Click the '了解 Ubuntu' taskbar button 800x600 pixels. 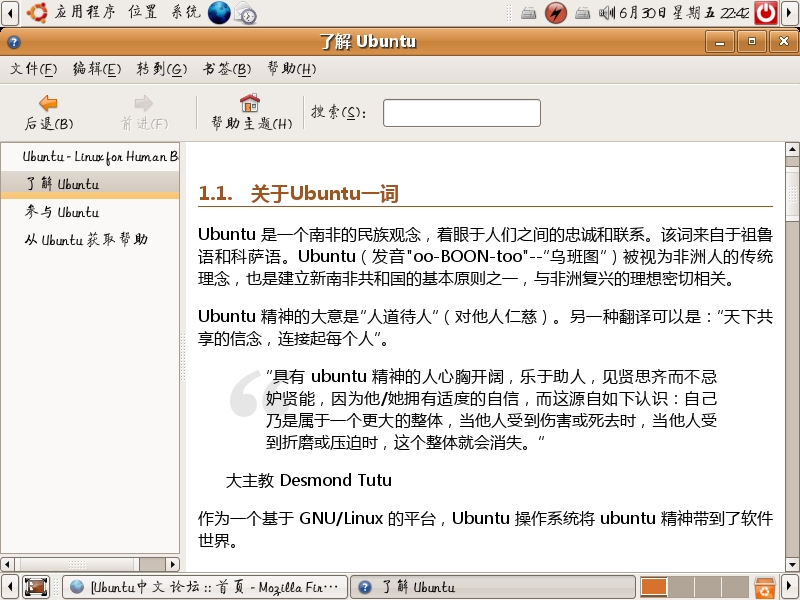click(493, 587)
